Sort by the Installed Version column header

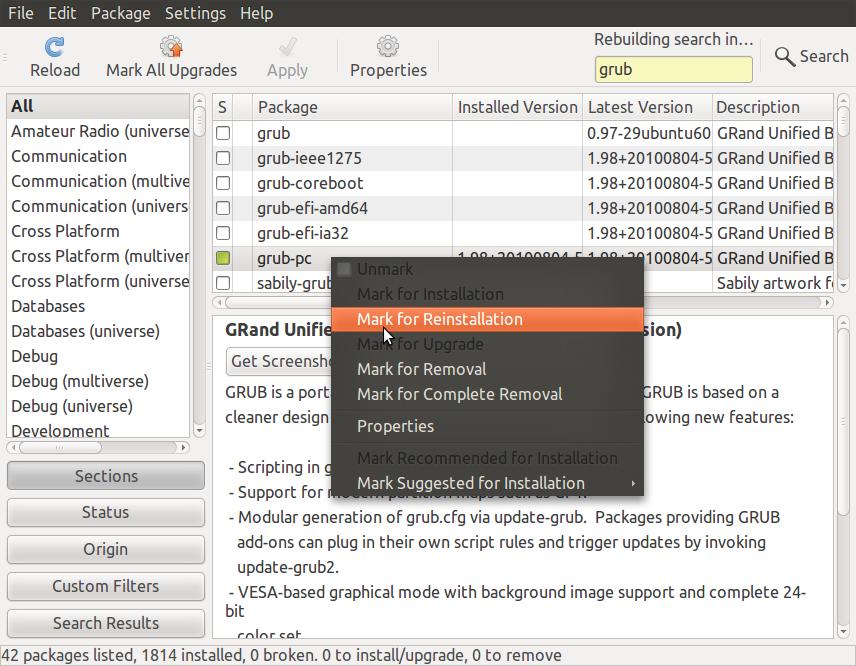(x=518, y=107)
